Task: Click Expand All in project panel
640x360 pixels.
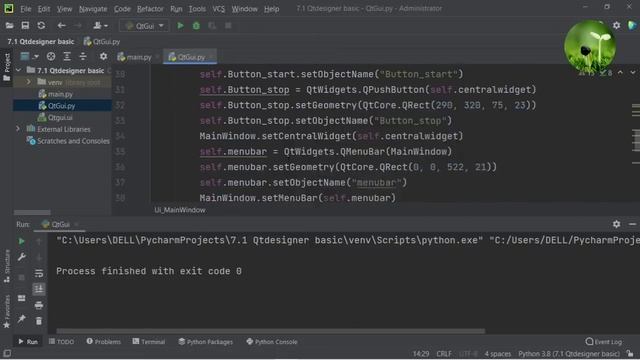Action: point(67,56)
